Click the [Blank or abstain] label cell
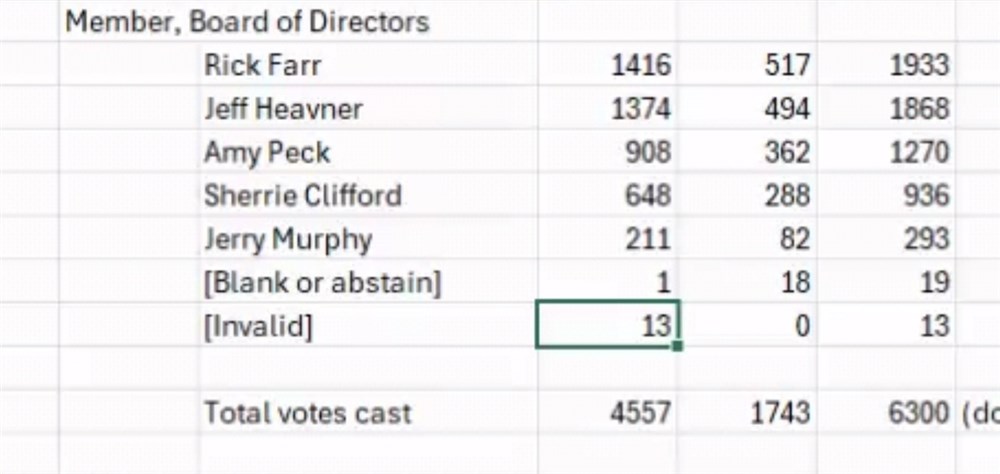This screenshot has width=1000, height=474. pos(369,282)
